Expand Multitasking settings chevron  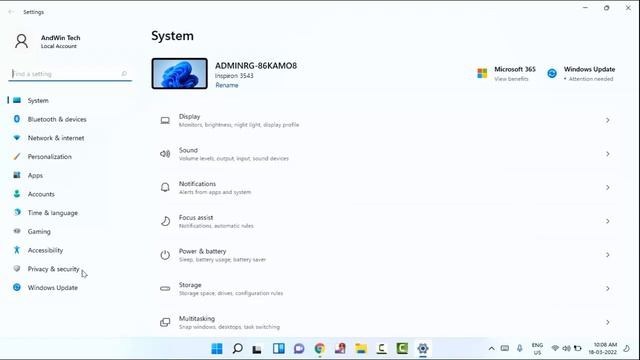(x=608, y=322)
